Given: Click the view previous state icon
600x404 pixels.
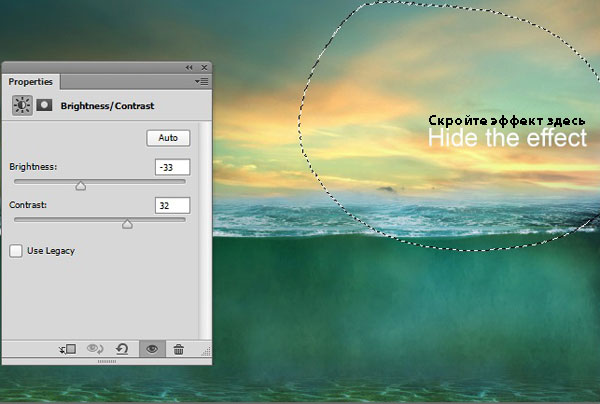Looking at the screenshot, I should (95, 349).
